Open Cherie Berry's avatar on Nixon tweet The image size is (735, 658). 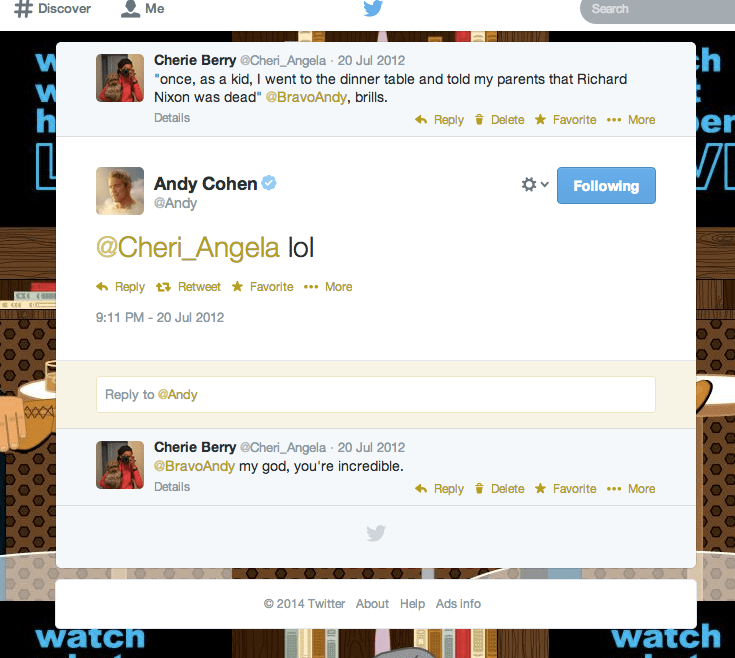point(120,78)
